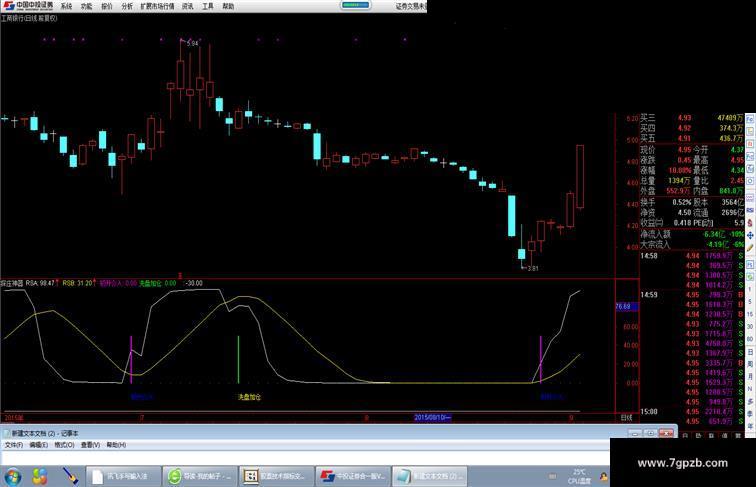The width and height of the screenshot is (756, 487).
Task: Click the RSI indicator sidebar icon
Action: pos(750,210)
